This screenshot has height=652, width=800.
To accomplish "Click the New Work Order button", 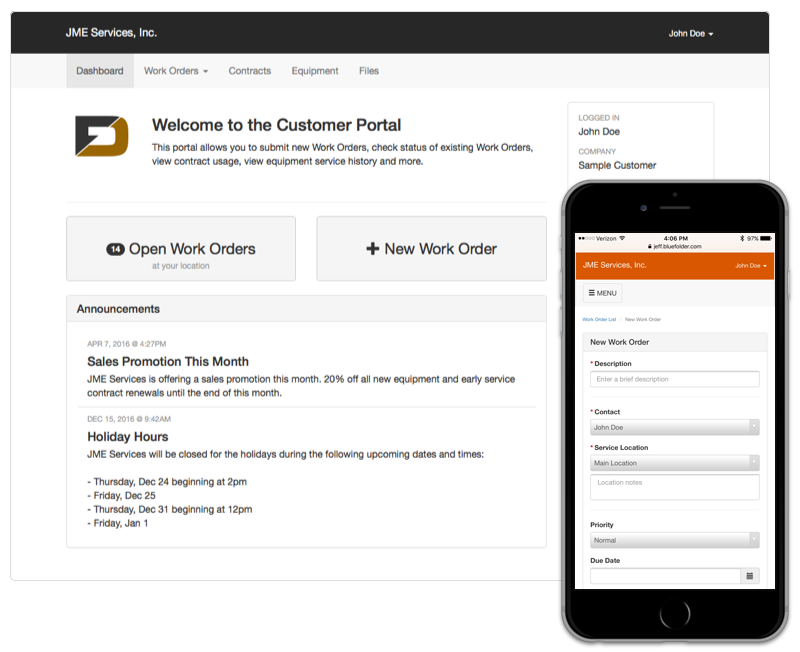I will (432, 248).
